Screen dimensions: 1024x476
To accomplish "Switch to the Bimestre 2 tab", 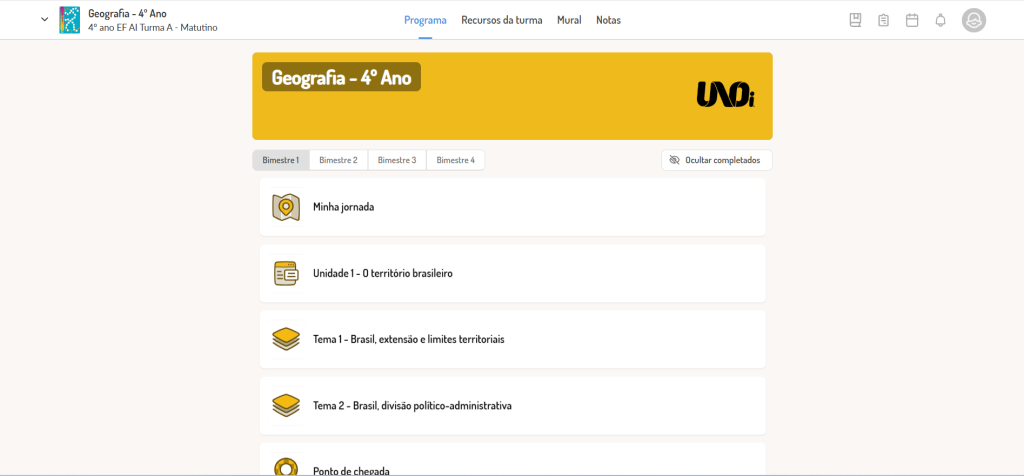I will click(338, 160).
